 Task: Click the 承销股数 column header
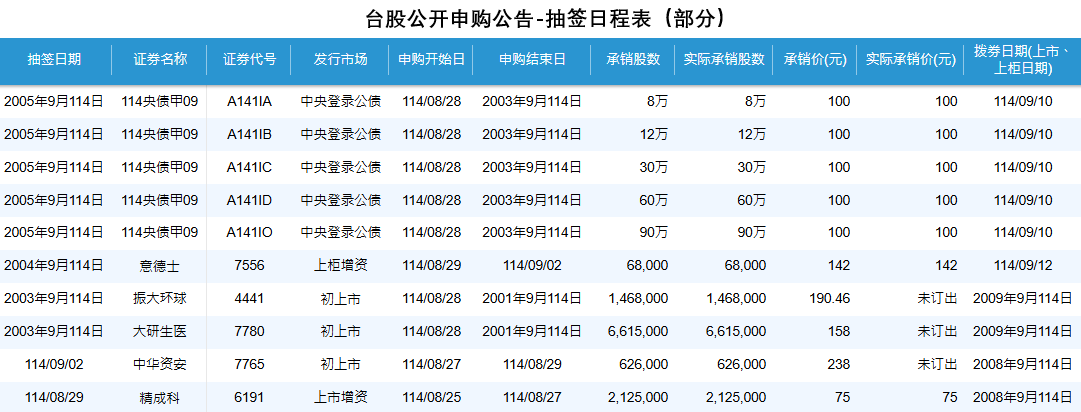pos(634,59)
